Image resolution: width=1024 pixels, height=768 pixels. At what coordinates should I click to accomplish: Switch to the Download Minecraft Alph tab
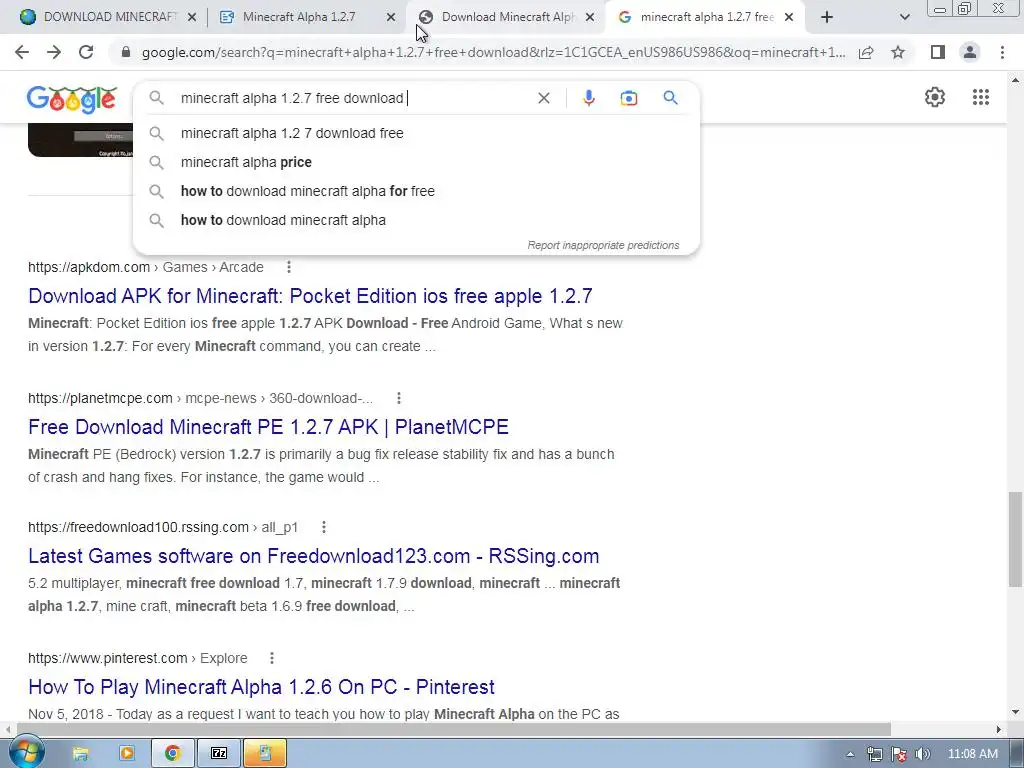(x=508, y=17)
